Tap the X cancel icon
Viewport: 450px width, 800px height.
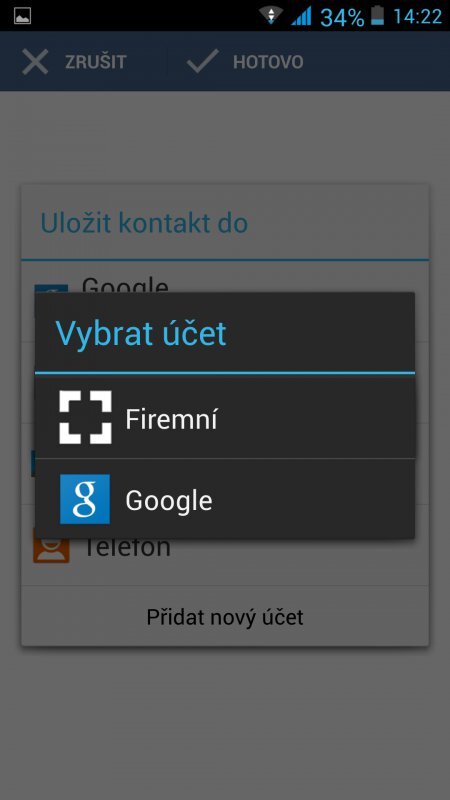(35, 62)
